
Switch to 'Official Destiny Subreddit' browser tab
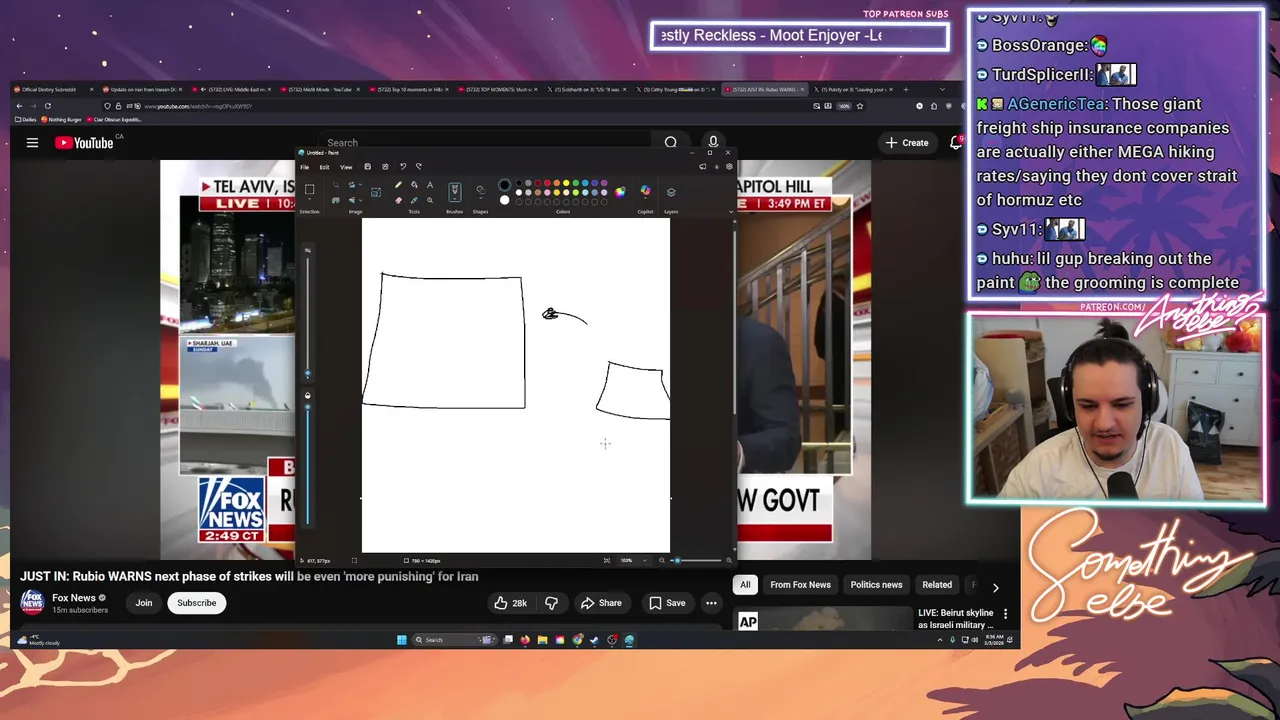point(52,90)
